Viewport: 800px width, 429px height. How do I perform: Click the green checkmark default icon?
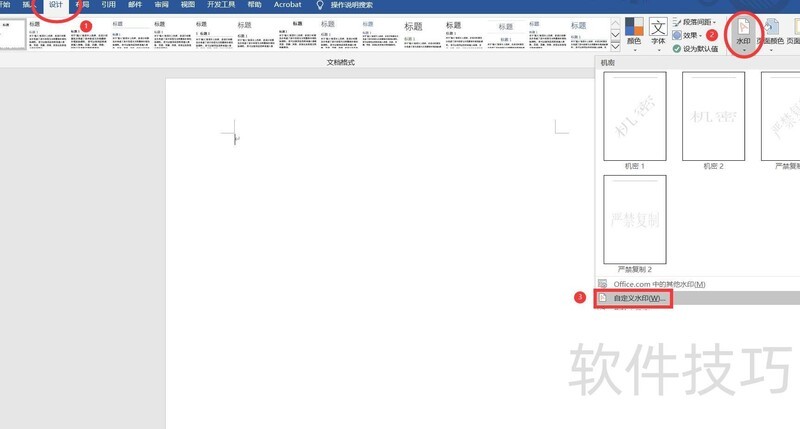[x=677, y=48]
